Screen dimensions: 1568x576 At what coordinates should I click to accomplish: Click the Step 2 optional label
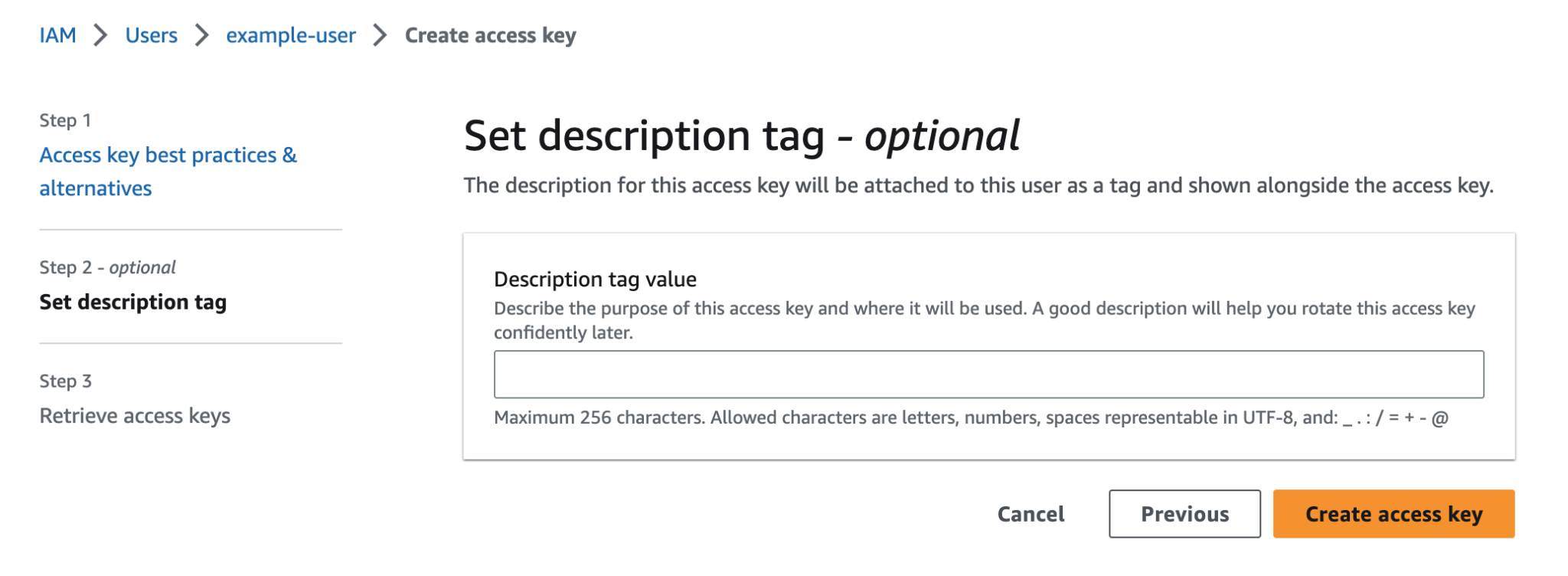[x=106, y=267]
